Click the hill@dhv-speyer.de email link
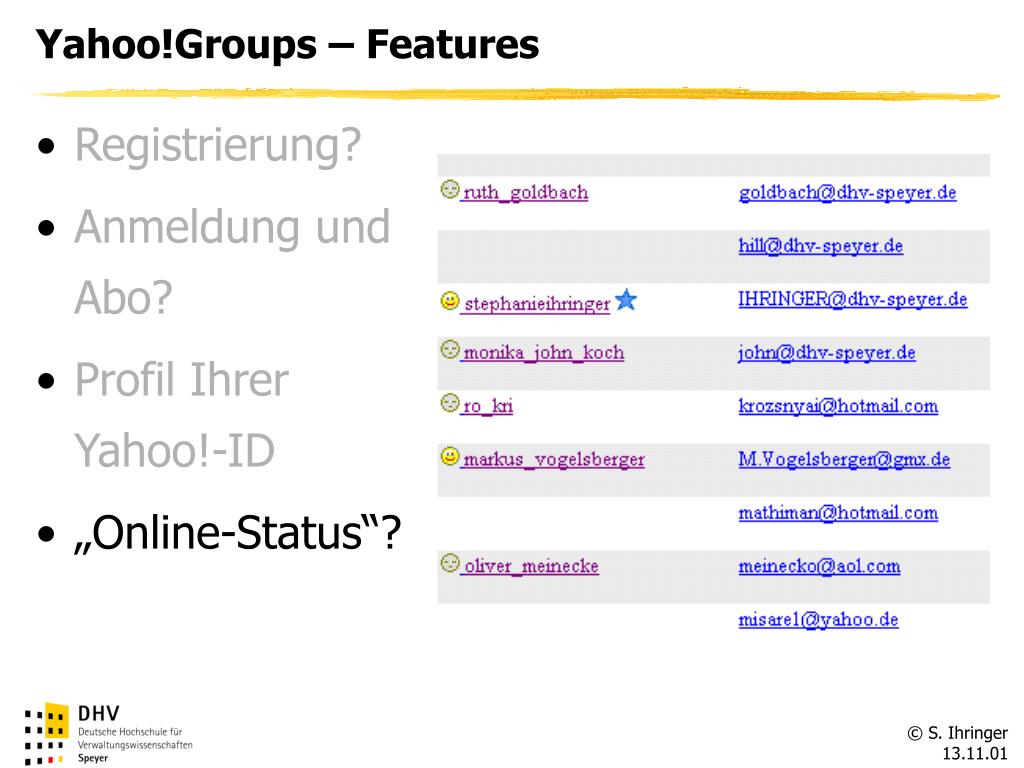The image size is (1024, 768). (821, 246)
